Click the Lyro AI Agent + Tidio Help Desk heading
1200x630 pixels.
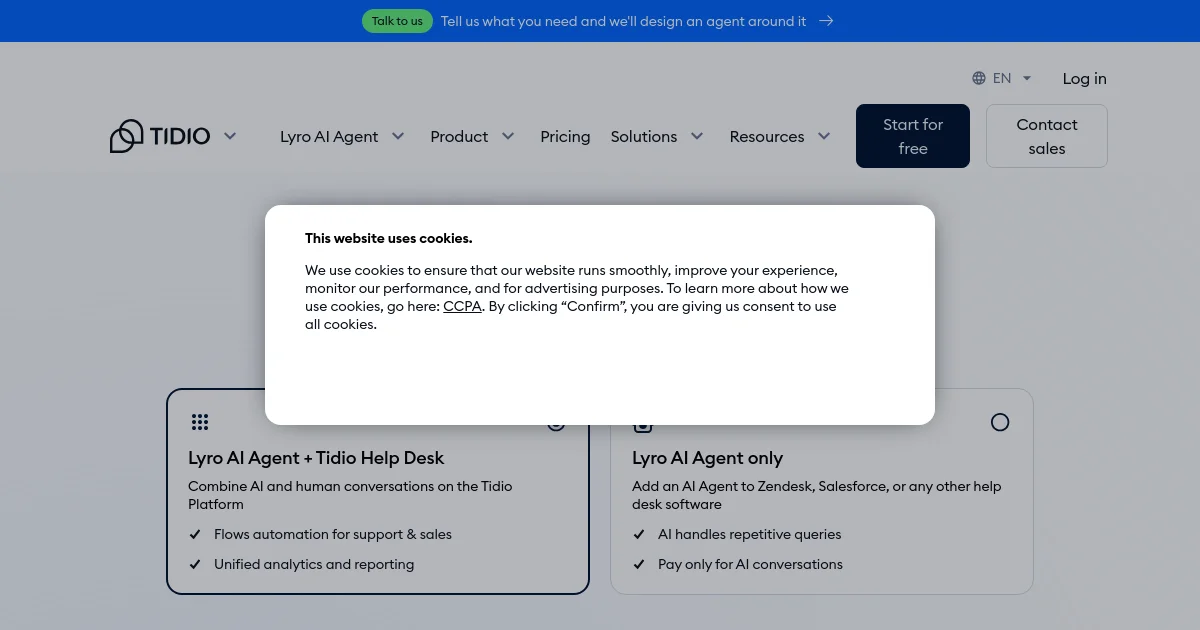pyautogui.click(x=316, y=458)
